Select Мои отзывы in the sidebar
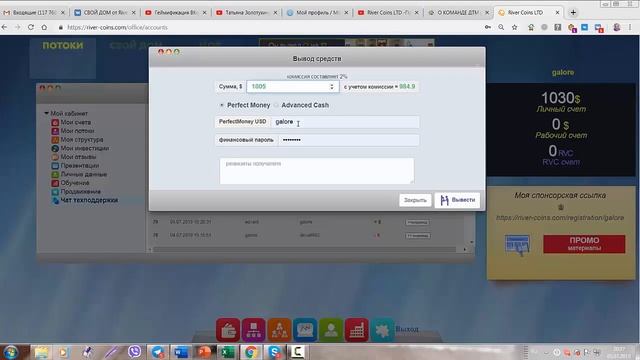Screen dimensions: 640x360 tap(78, 157)
